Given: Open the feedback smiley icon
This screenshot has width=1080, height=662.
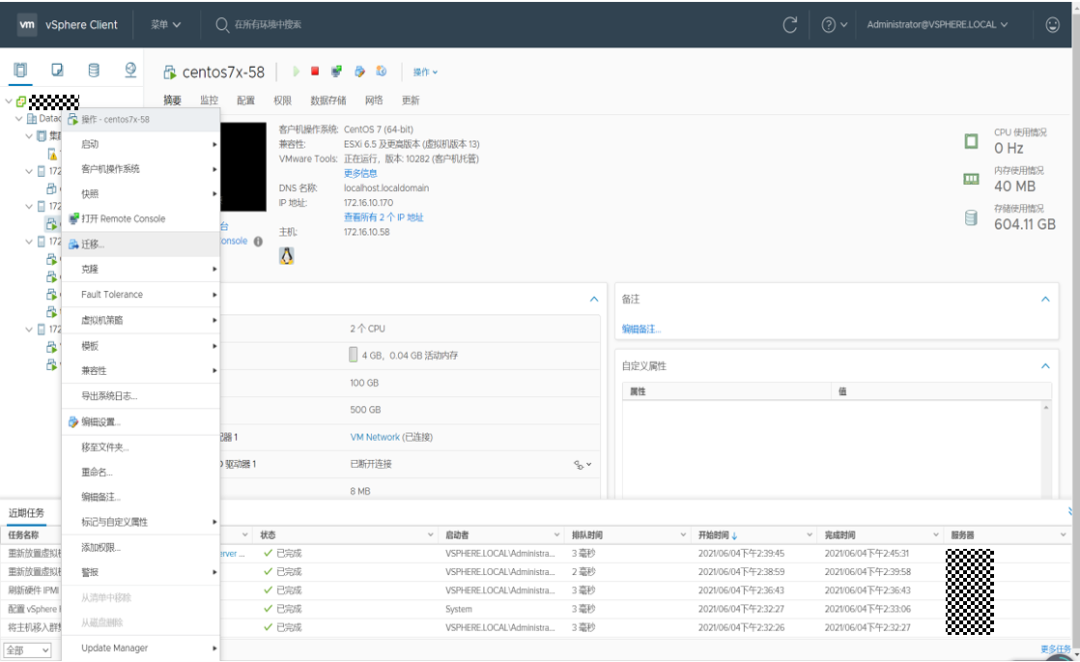Looking at the screenshot, I should pyautogui.click(x=1052, y=25).
